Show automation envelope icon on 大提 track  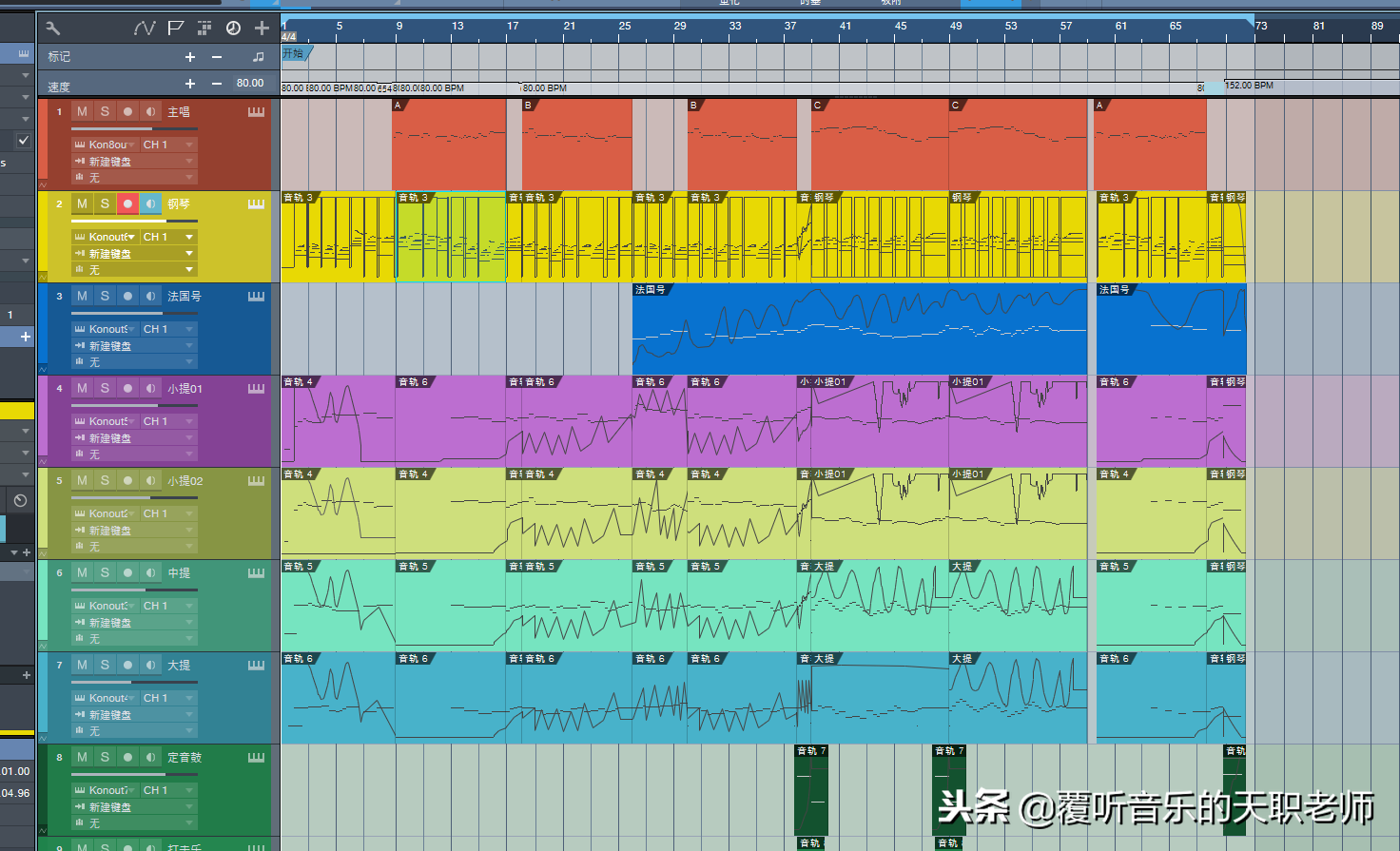point(43,739)
